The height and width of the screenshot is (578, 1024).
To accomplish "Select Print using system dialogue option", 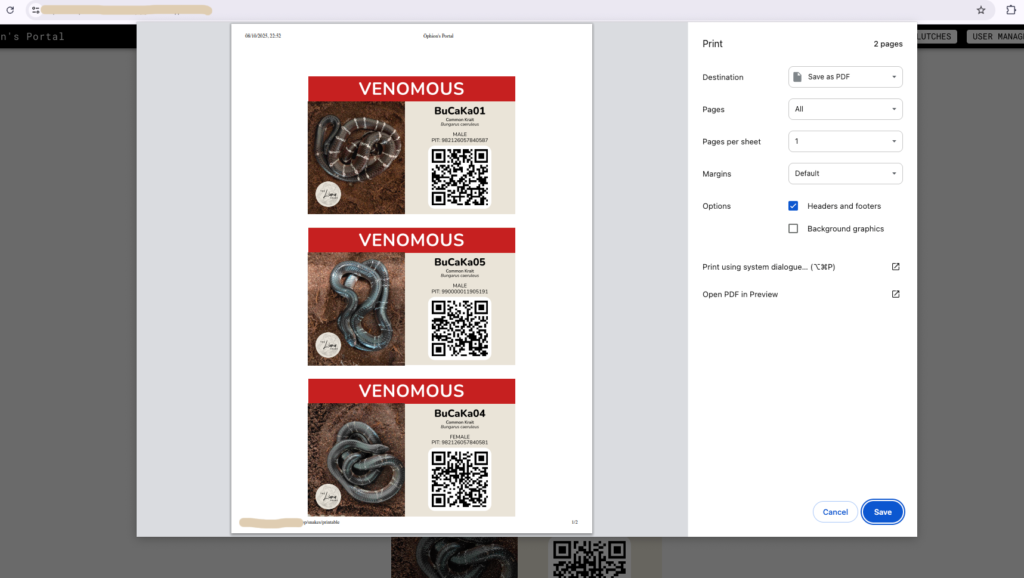I will point(768,267).
